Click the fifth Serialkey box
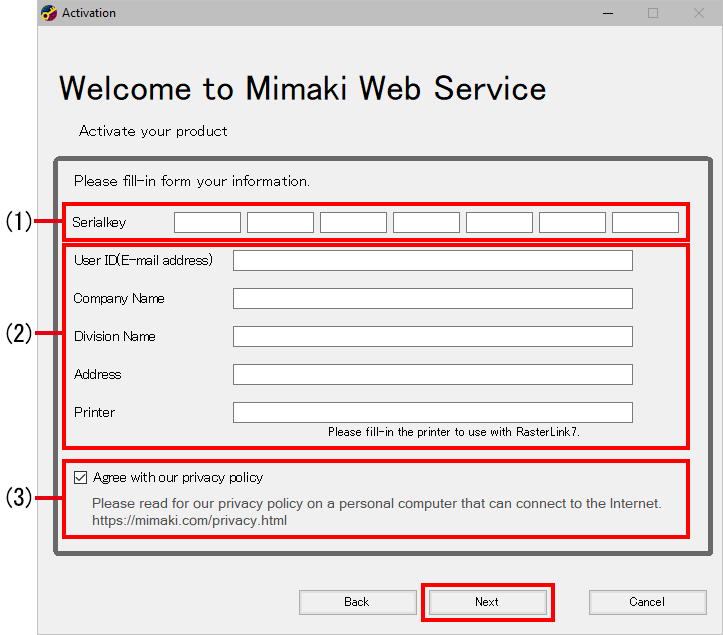This screenshot has width=723, height=635. click(499, 222)
